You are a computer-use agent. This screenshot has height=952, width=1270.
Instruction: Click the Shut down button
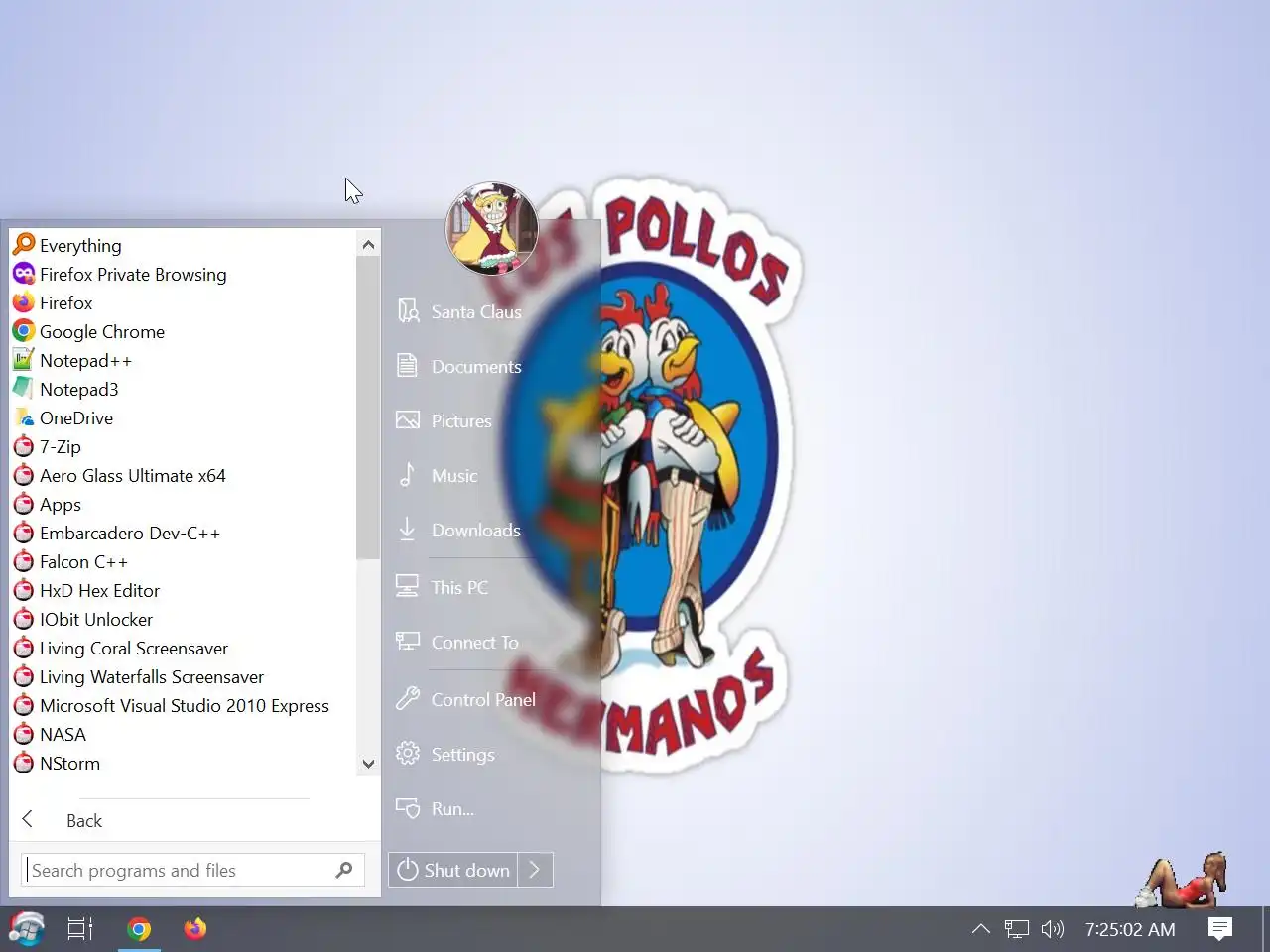coord(453,870)
